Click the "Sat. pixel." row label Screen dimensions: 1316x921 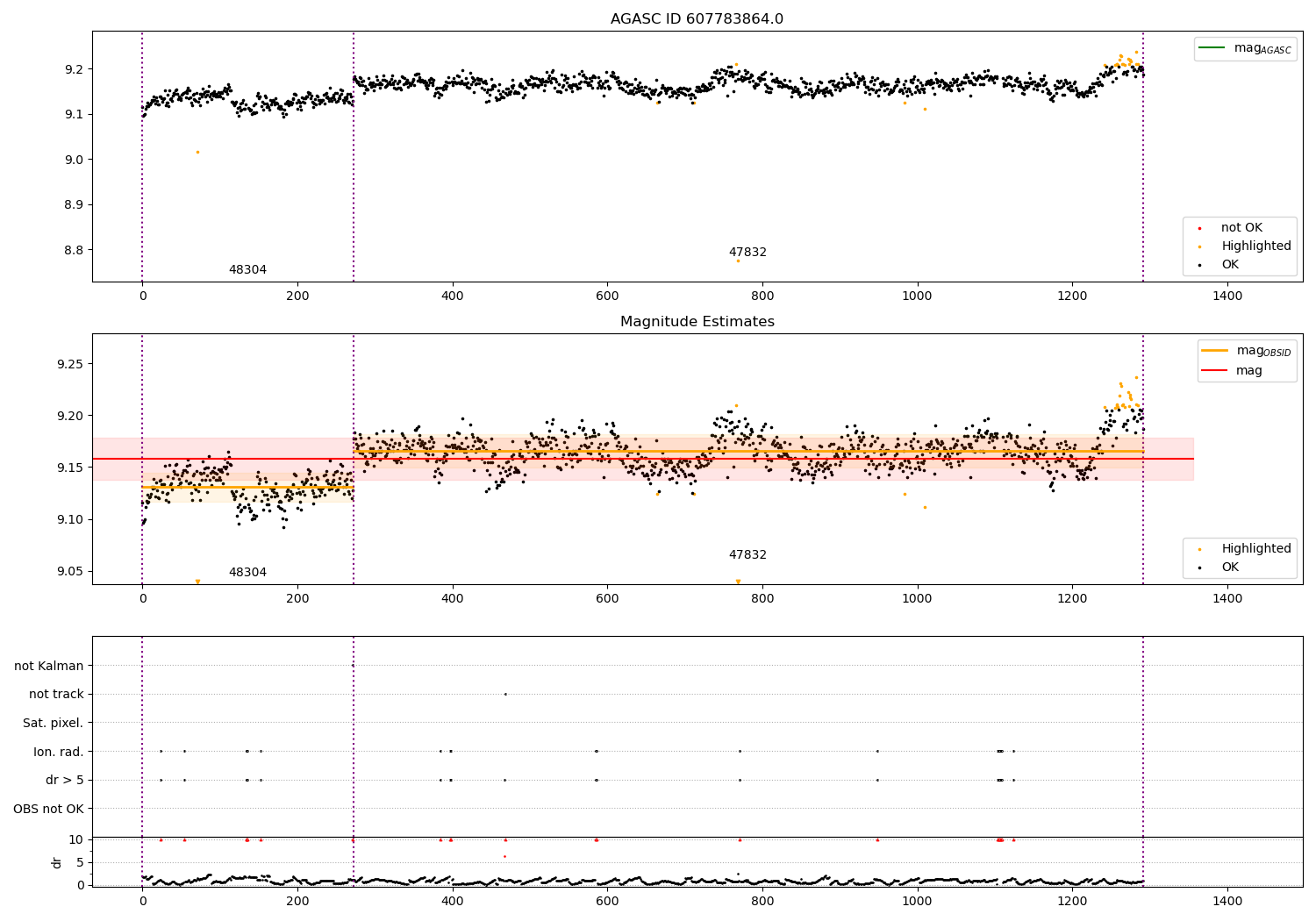click(x=54, y=724)
